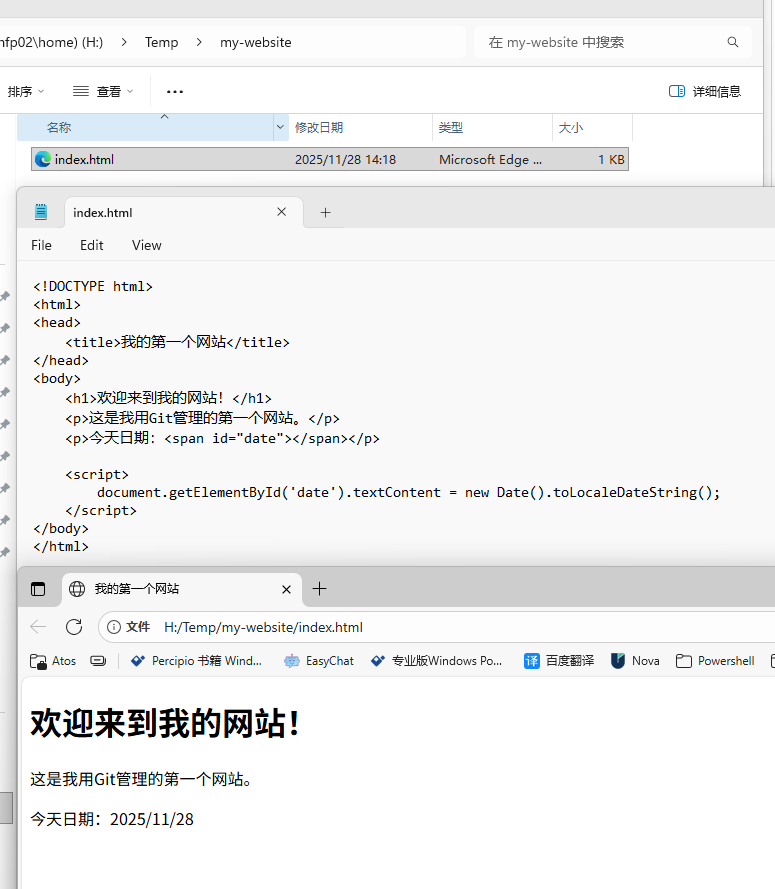This screenshot has width=775, height=889.
Task: Open a new tab in Edge
Action: coord(319,589)
